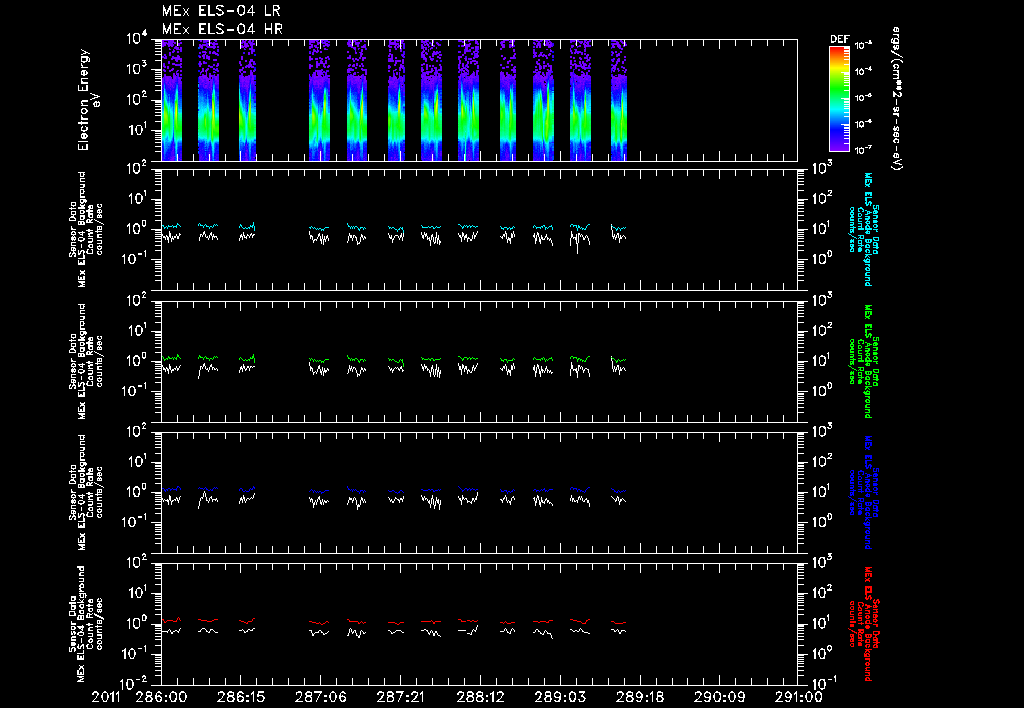
Task: Click the DEF label above the color bar
Action: 839,39
